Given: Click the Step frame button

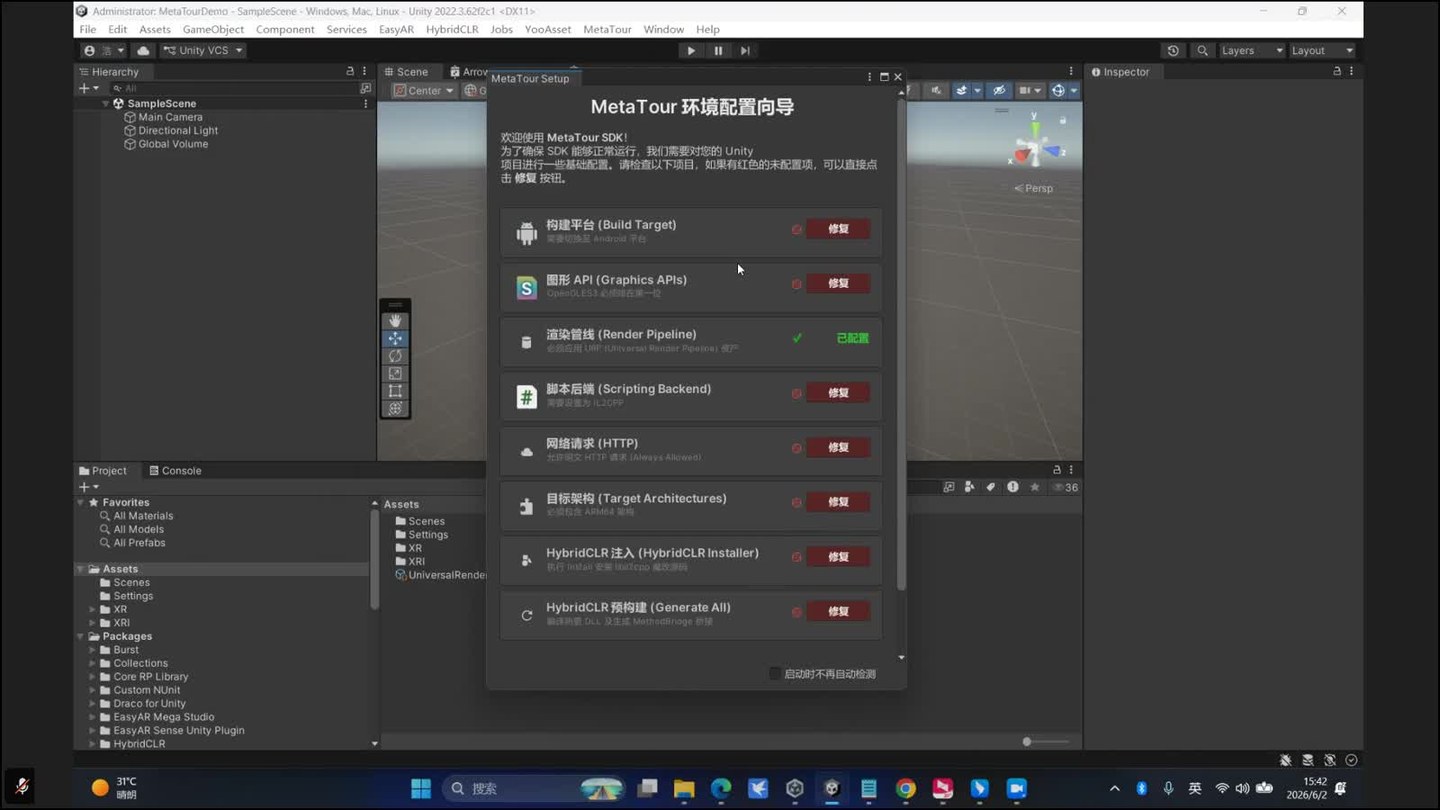Looking at the screenshot, I should [x=745, y=50].
